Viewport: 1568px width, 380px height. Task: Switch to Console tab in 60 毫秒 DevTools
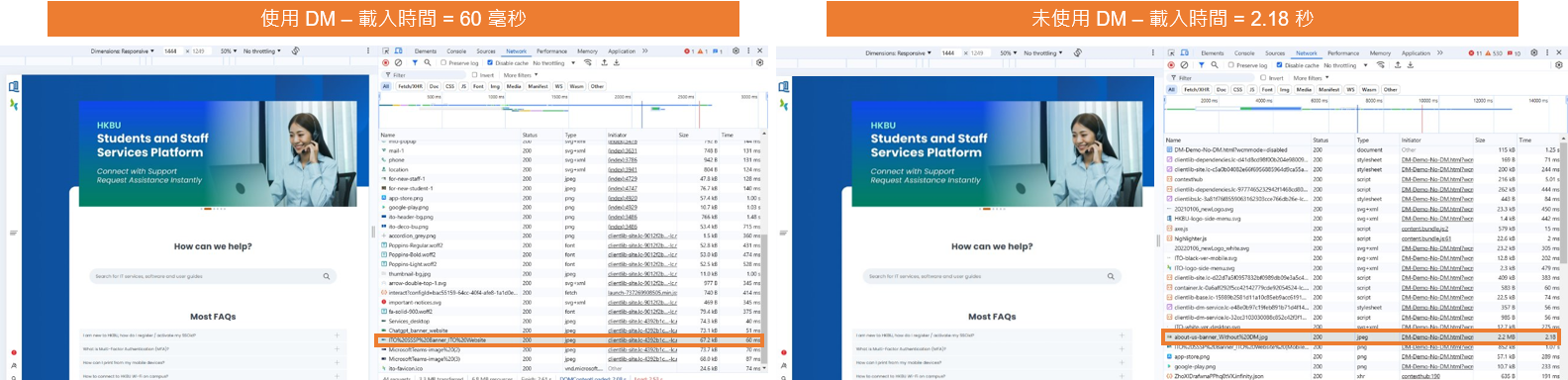456,51
